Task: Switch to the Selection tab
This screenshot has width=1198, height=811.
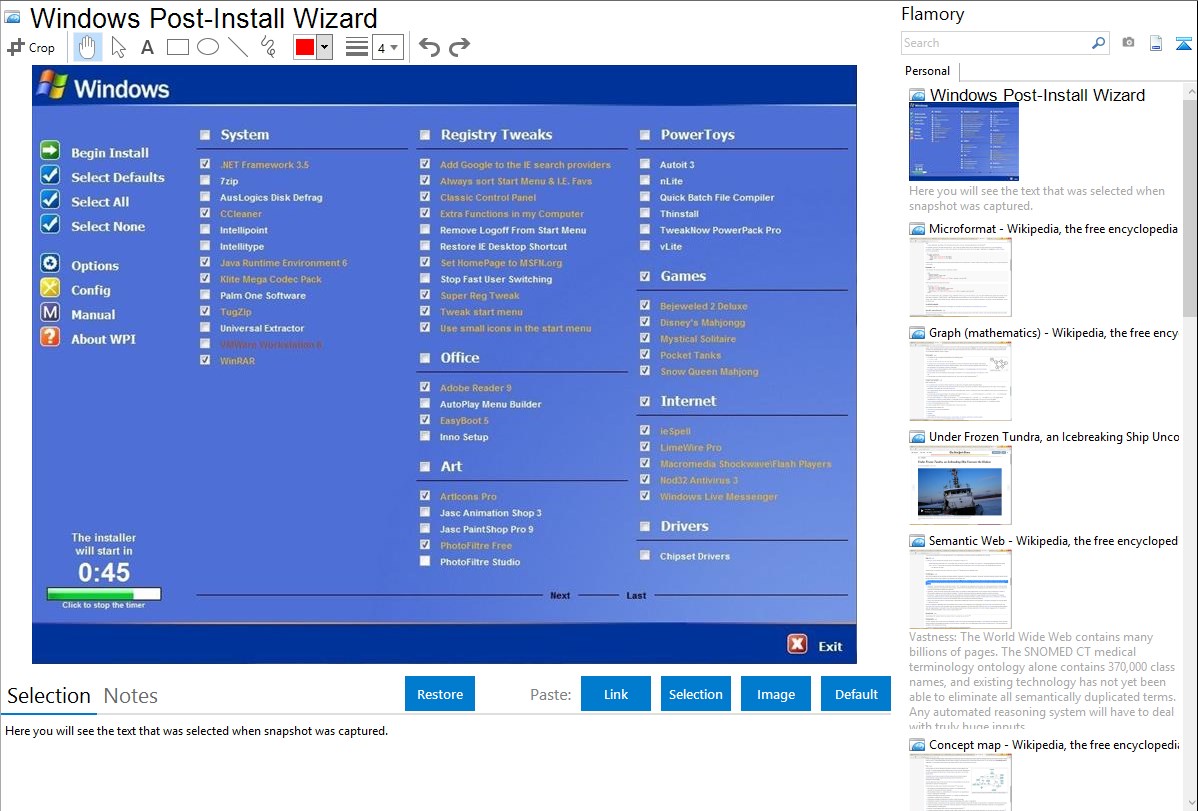Action: click(49, 696)
